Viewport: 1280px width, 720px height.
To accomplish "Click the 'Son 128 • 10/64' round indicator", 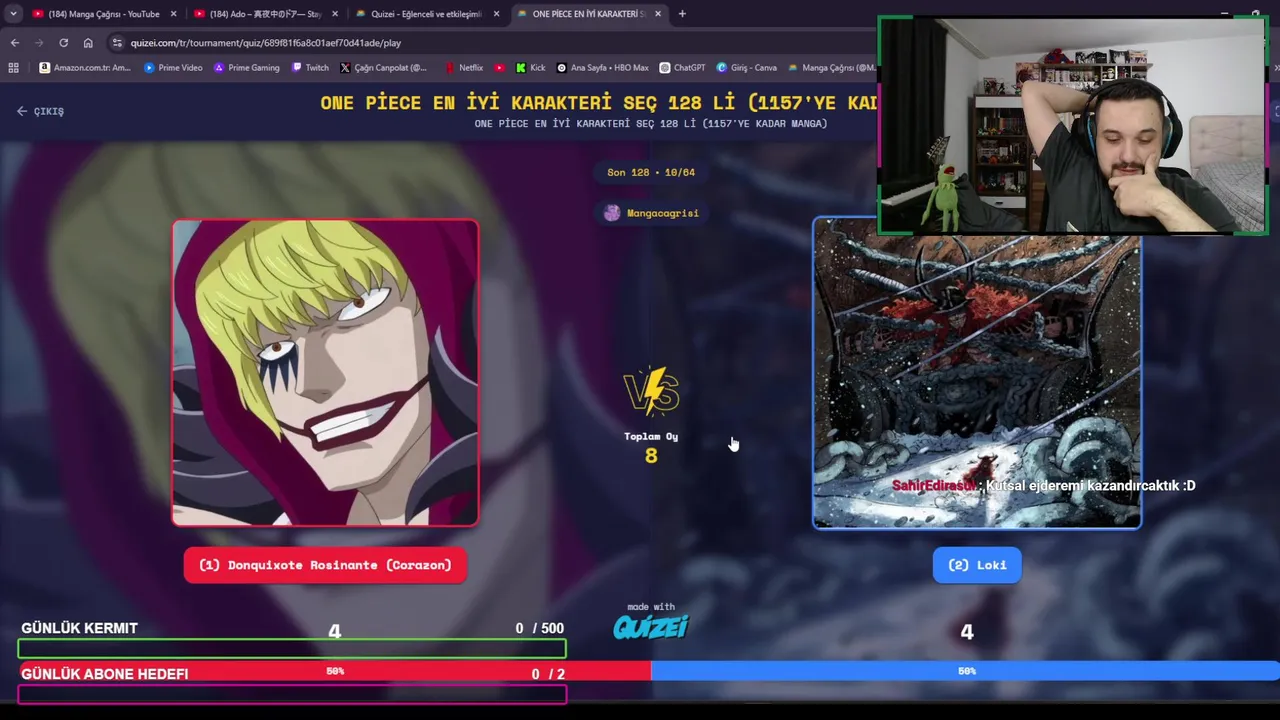I will (x=651, y=172).
